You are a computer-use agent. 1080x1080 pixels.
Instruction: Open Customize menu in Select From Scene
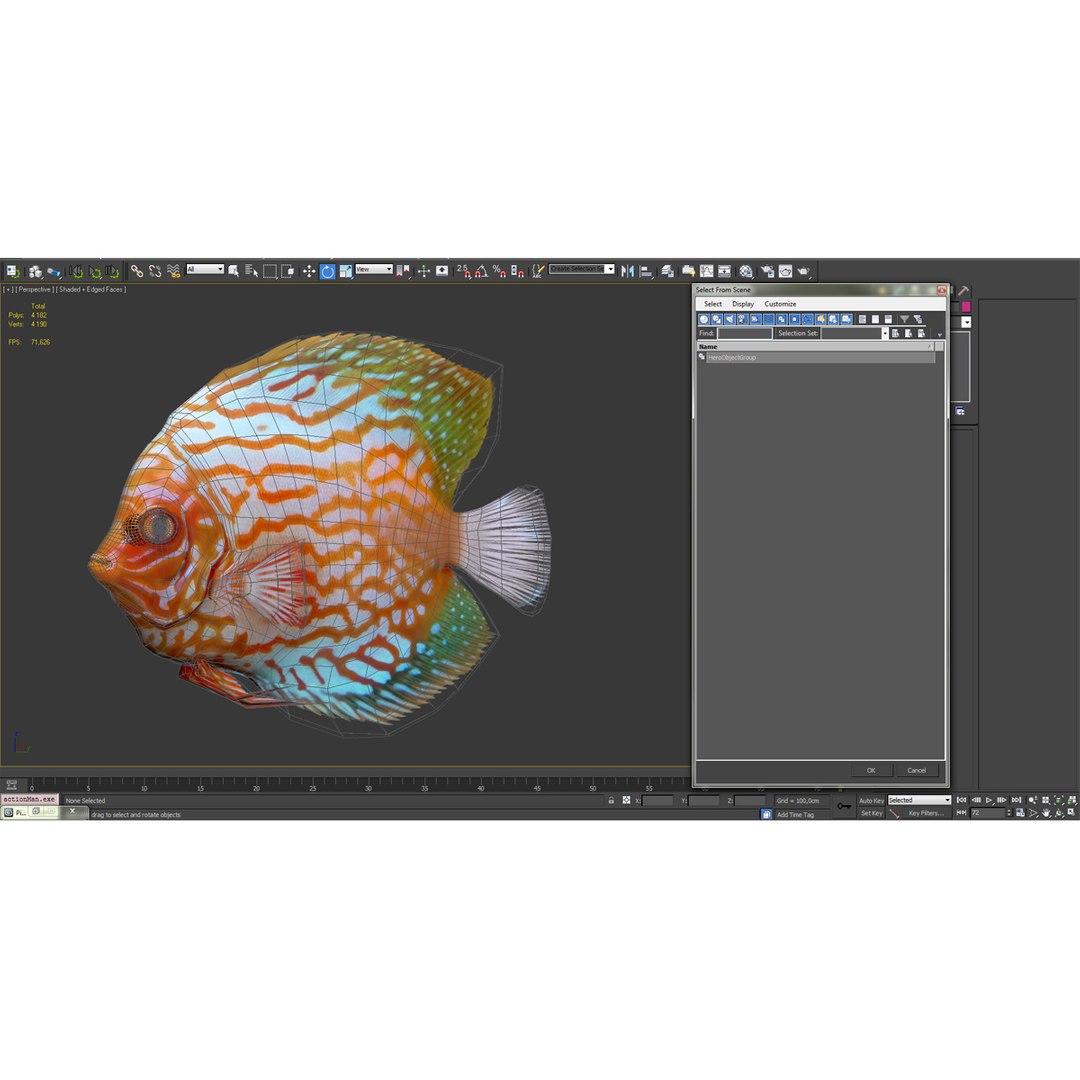[x=780, y=304]
